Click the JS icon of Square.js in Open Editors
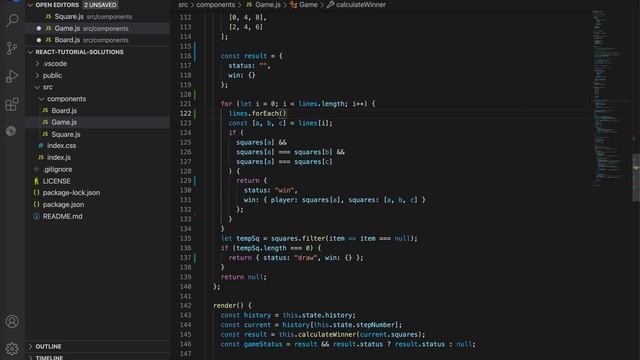Image resolution: width=640 pixels, height=360 pixels. pyautogui.click(x=48, y=17)
